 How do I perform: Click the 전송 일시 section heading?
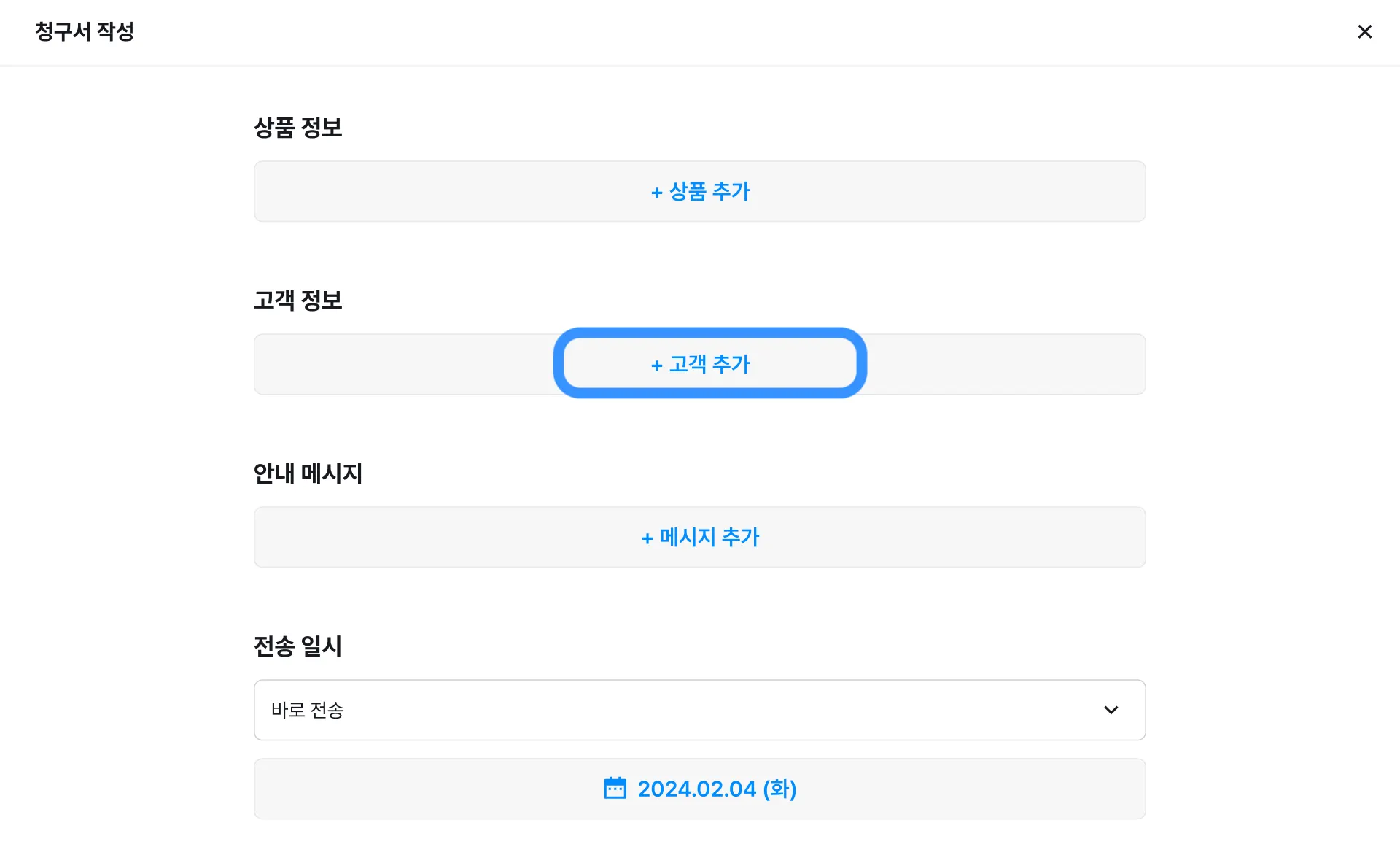coord(297,646)
